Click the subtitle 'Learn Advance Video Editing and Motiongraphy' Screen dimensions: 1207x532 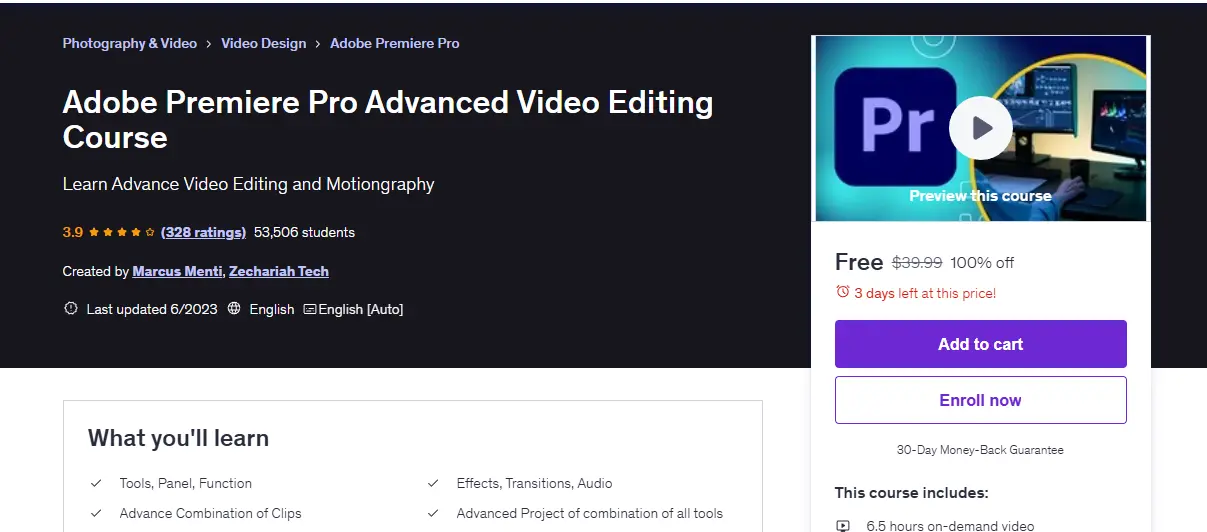coord(249,184)
